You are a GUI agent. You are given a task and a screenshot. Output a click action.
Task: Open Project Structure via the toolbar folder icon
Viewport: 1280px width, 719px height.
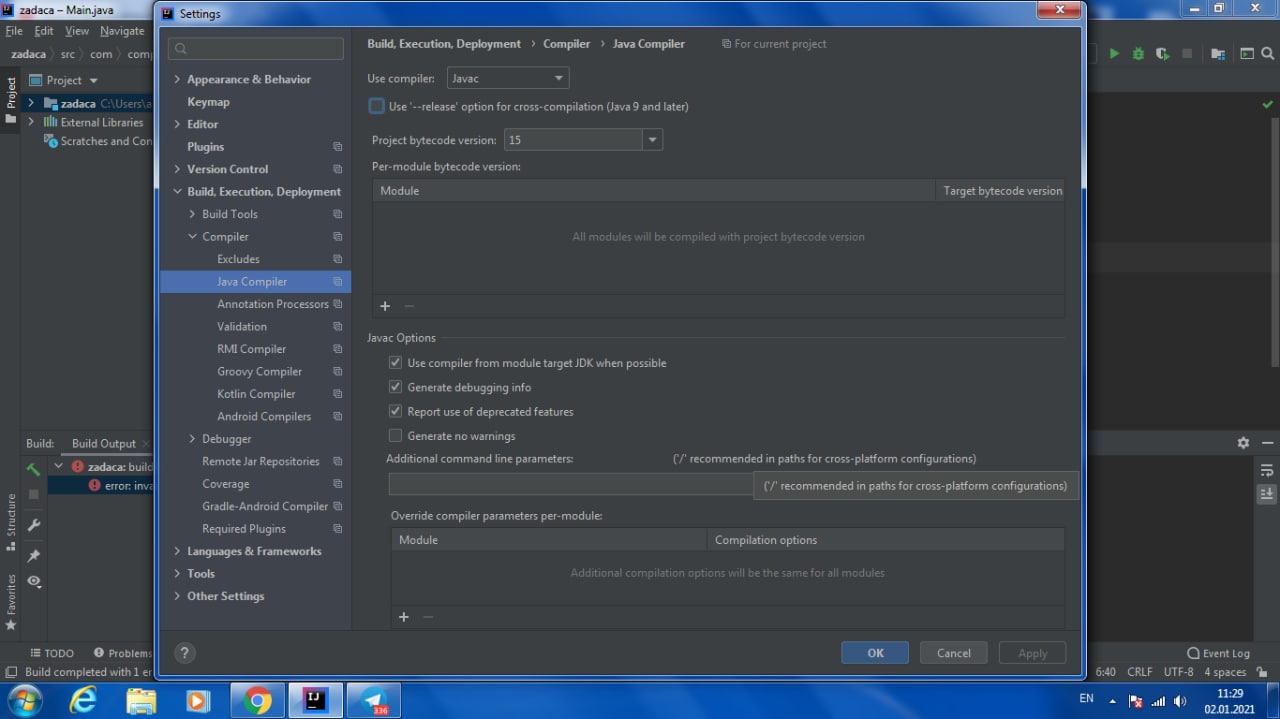tap(1218, 54)
